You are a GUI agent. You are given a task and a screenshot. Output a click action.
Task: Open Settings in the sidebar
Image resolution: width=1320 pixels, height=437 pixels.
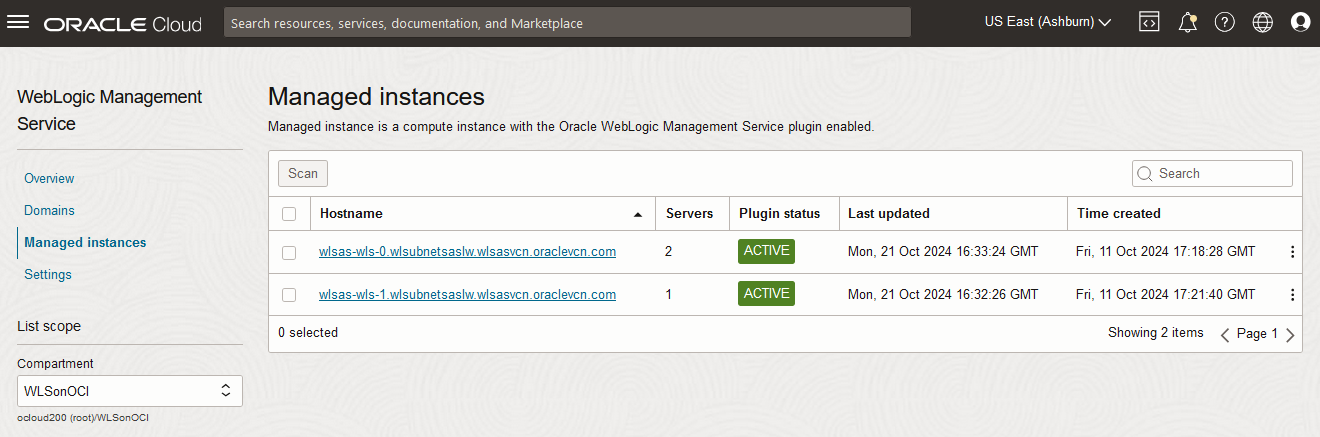(x=48, y=274)
